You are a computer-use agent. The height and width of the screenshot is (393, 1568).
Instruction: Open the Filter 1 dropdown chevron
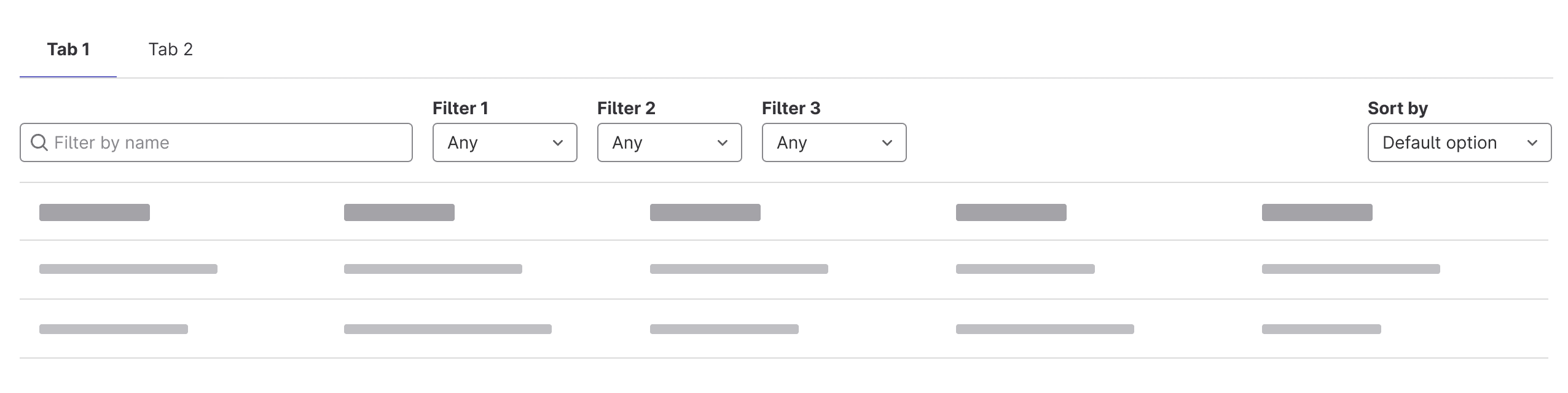click(x=558, y=142)
